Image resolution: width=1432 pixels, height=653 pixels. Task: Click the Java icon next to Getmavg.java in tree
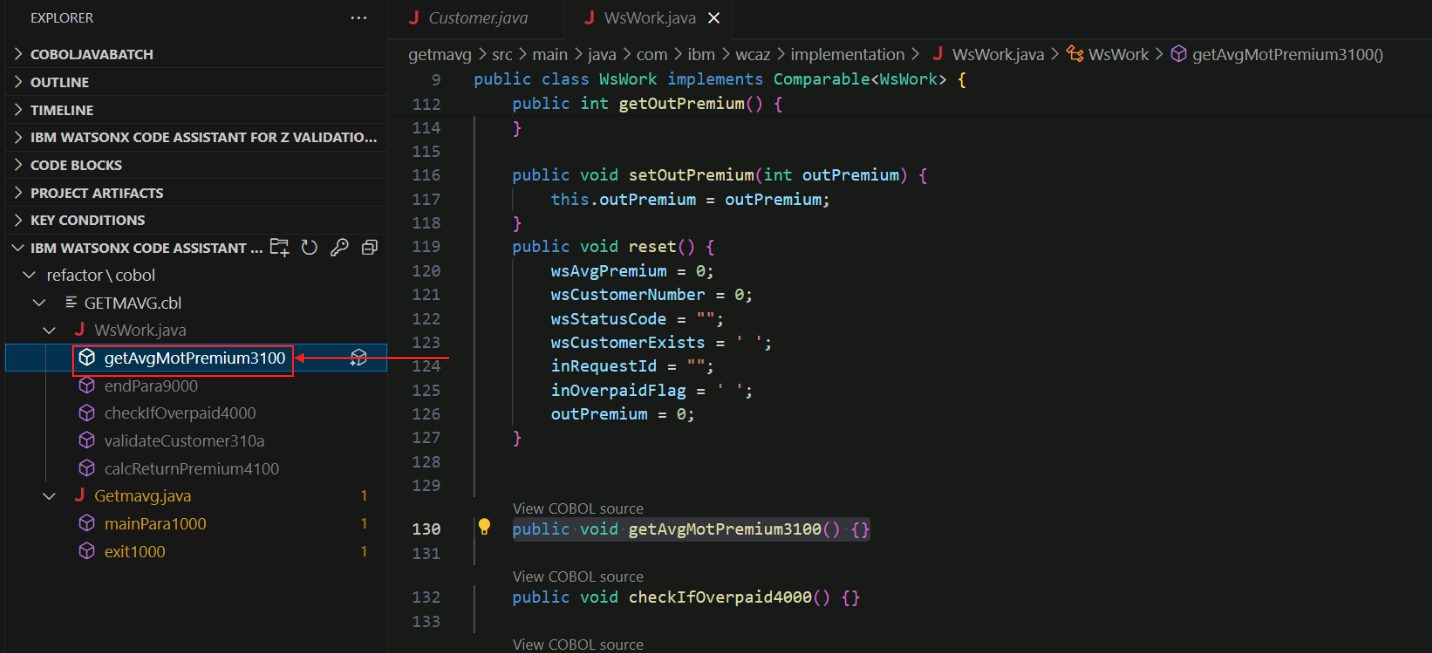pyautogui.click(x=79, y=496)
